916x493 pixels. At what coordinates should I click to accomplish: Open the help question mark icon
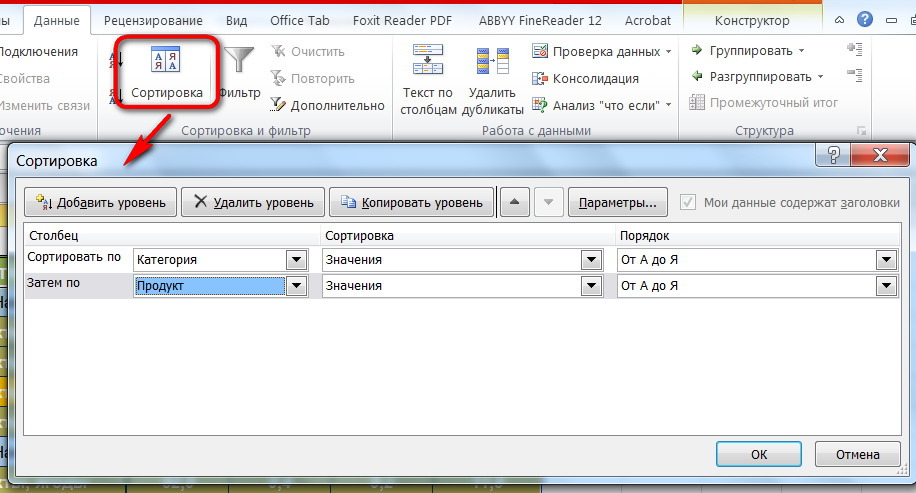[x=864, y=20]
